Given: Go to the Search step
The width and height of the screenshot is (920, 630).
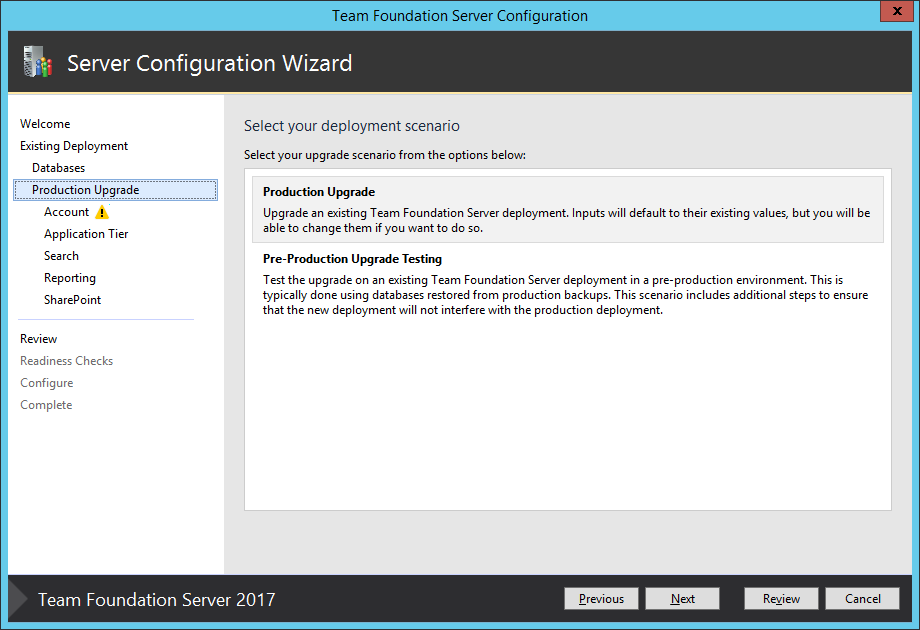Looking at the screenshot, I should click(x=61, y=256).
